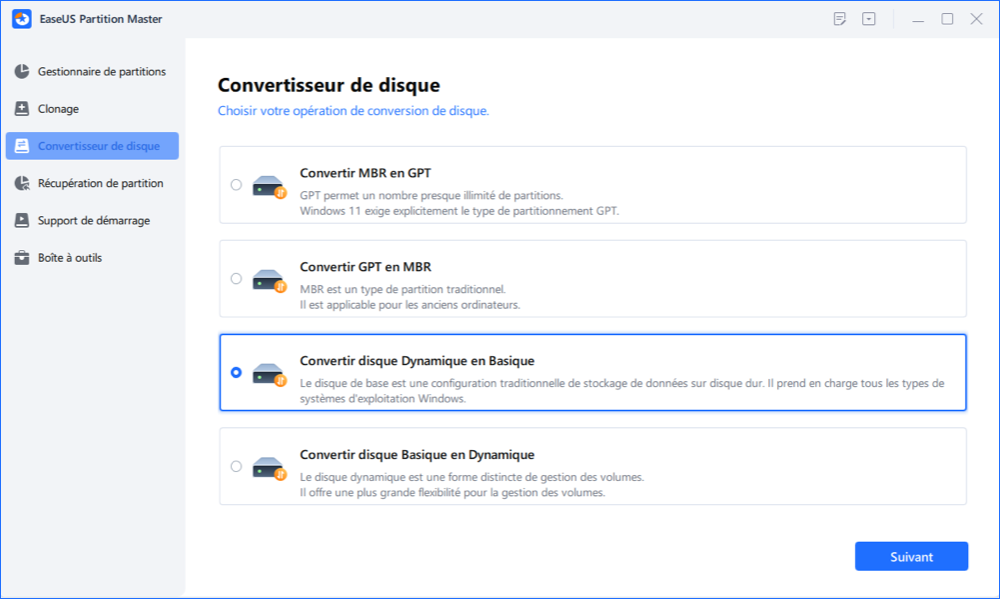Open Gestionnaire de partitions in the sidebar
The width and height of the screenshot is (1000, 599).
(101, 72)
